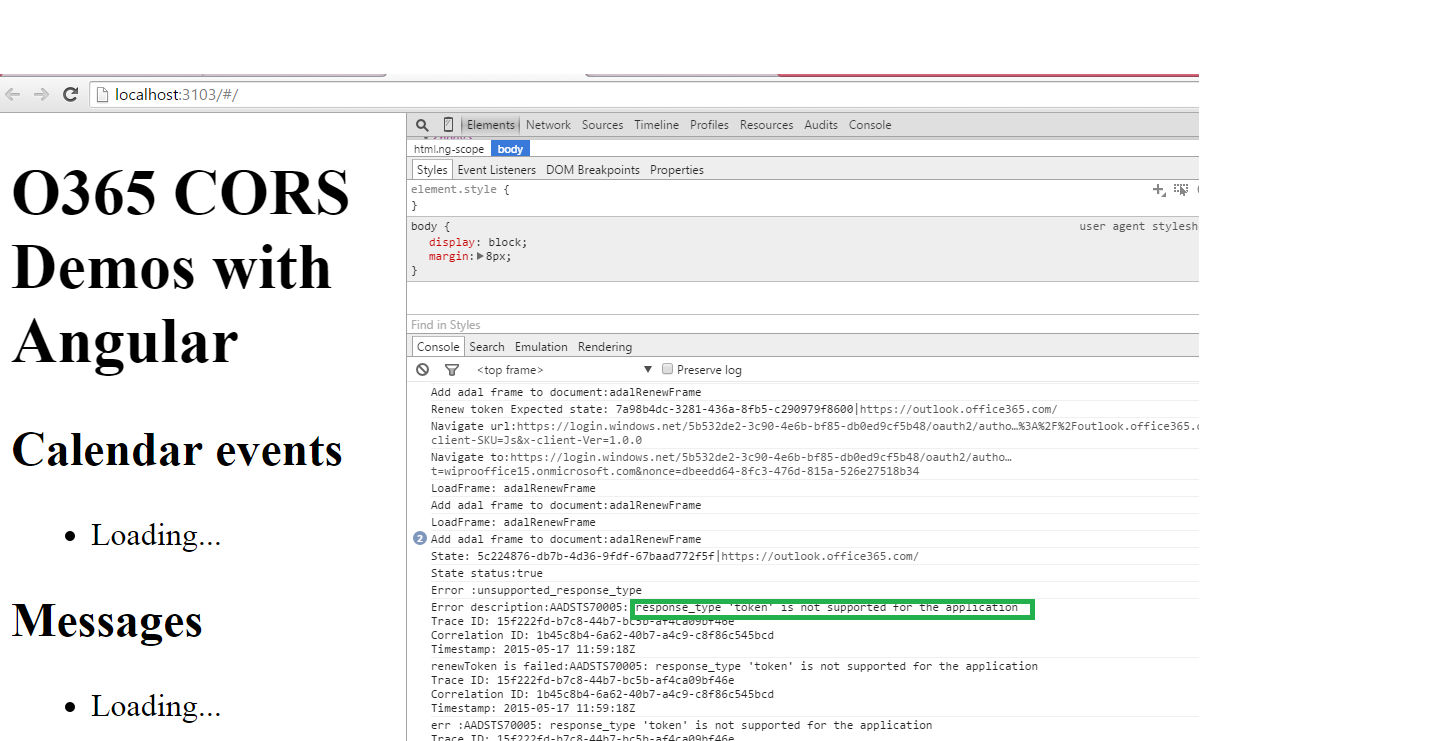Click the repeat count badge 2

pos(420,539)
